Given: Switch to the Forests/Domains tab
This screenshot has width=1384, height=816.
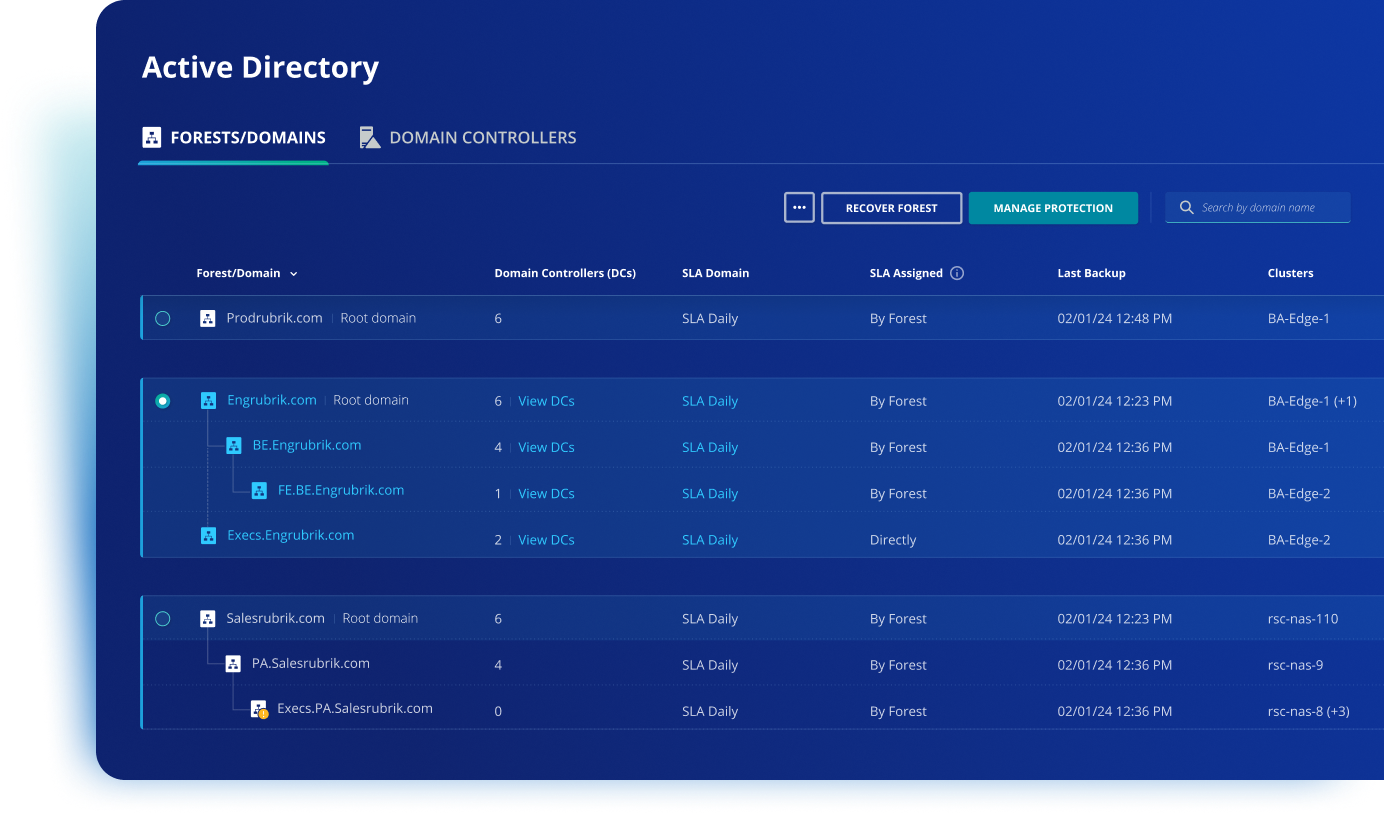Looking at the screenshot, I should (234, 138).
